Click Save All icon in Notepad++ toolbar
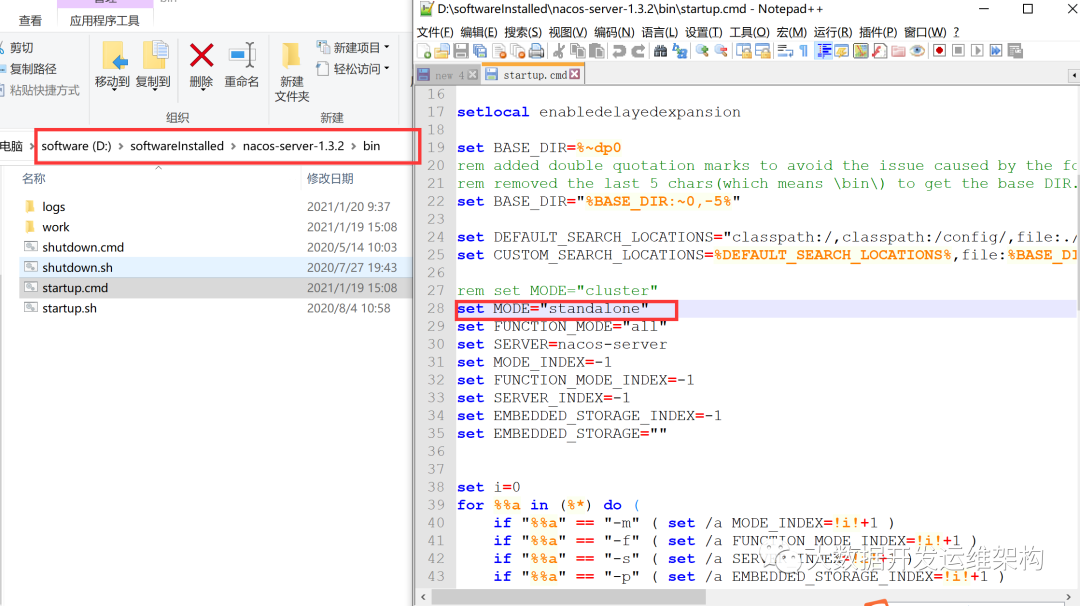Screen dimensions: 1080x606 [x=480, y=51]
